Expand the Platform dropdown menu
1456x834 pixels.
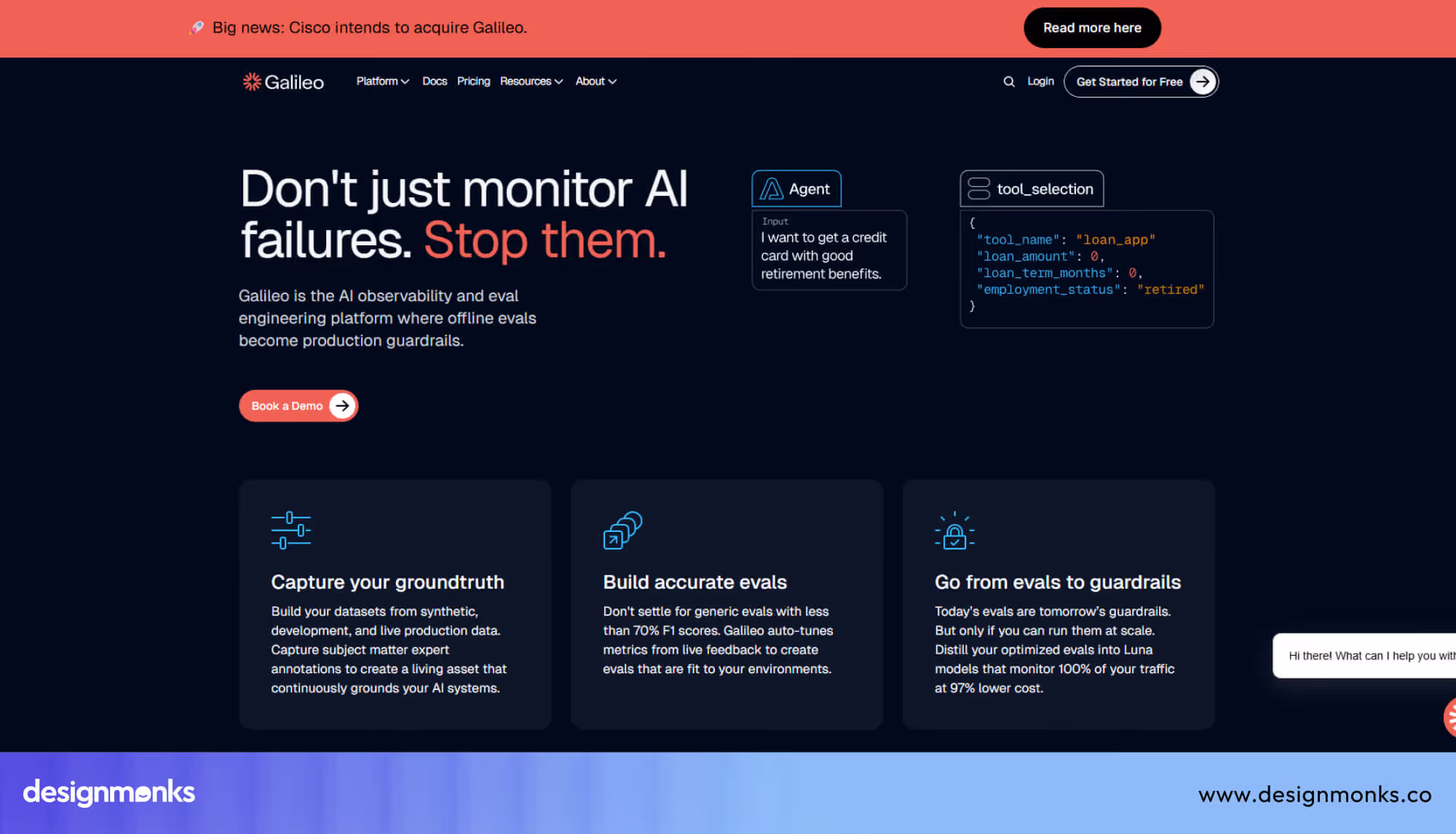click(382, 82)
